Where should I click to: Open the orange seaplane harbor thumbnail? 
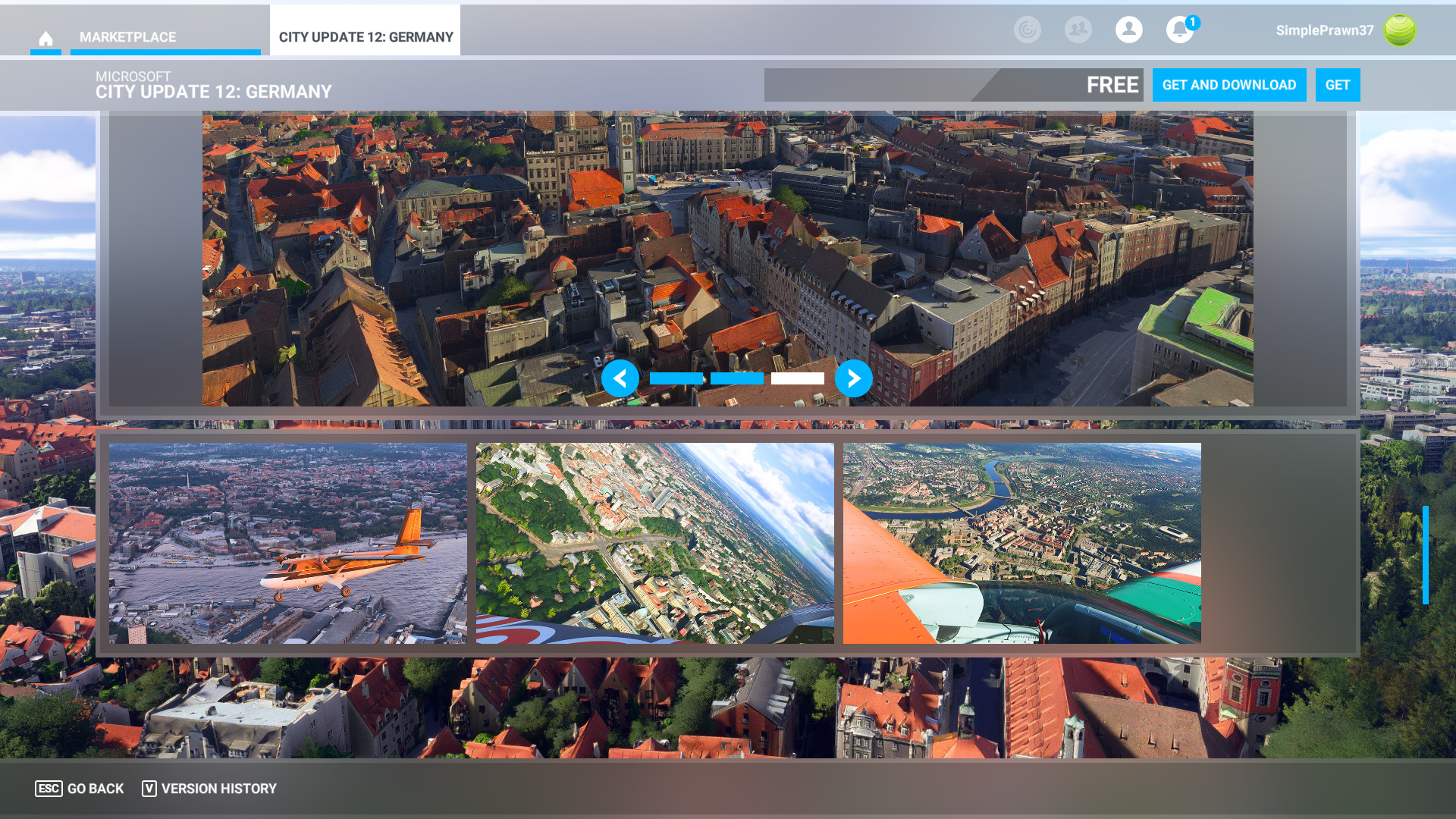[x=287, y=544]
